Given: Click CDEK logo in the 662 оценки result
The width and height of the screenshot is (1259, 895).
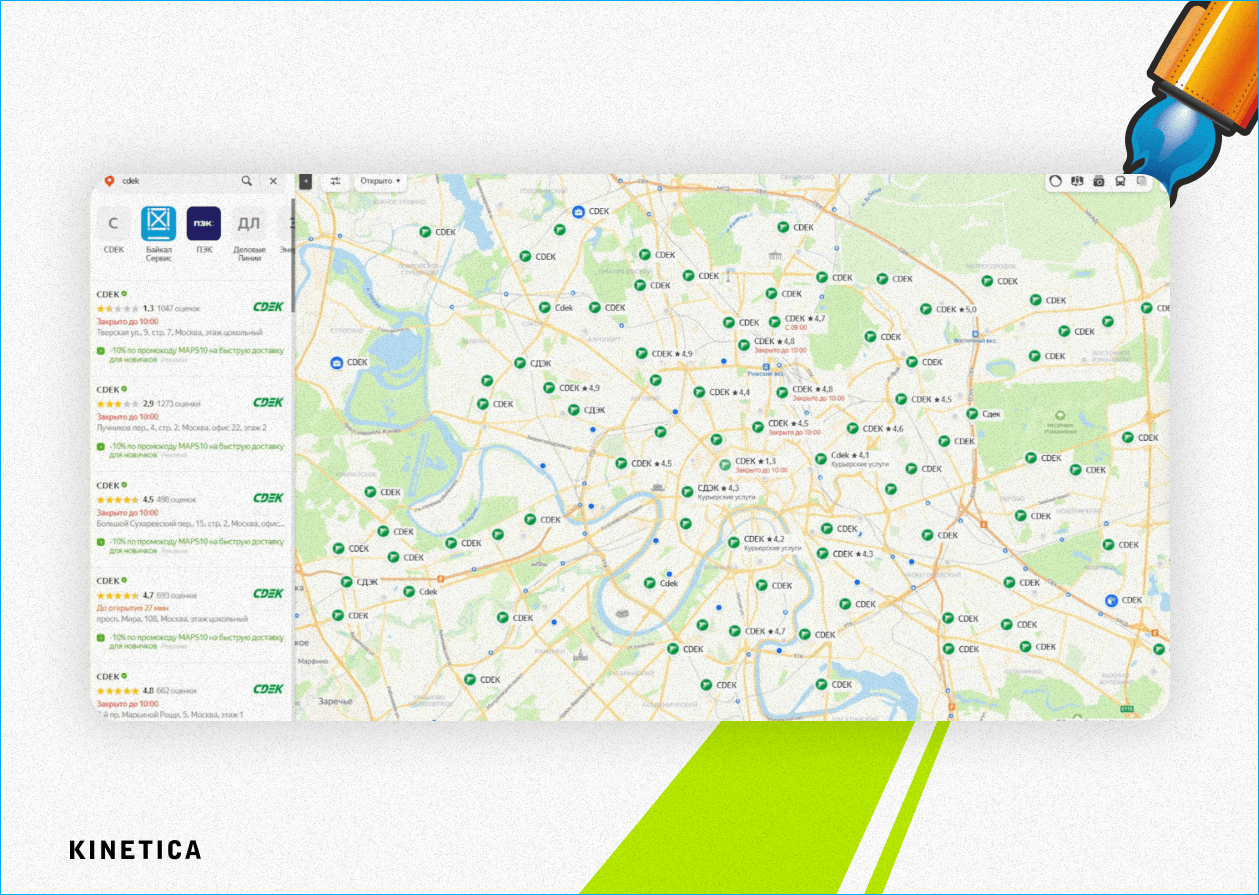Looking at the screenshot, I should tap(268, 689).
